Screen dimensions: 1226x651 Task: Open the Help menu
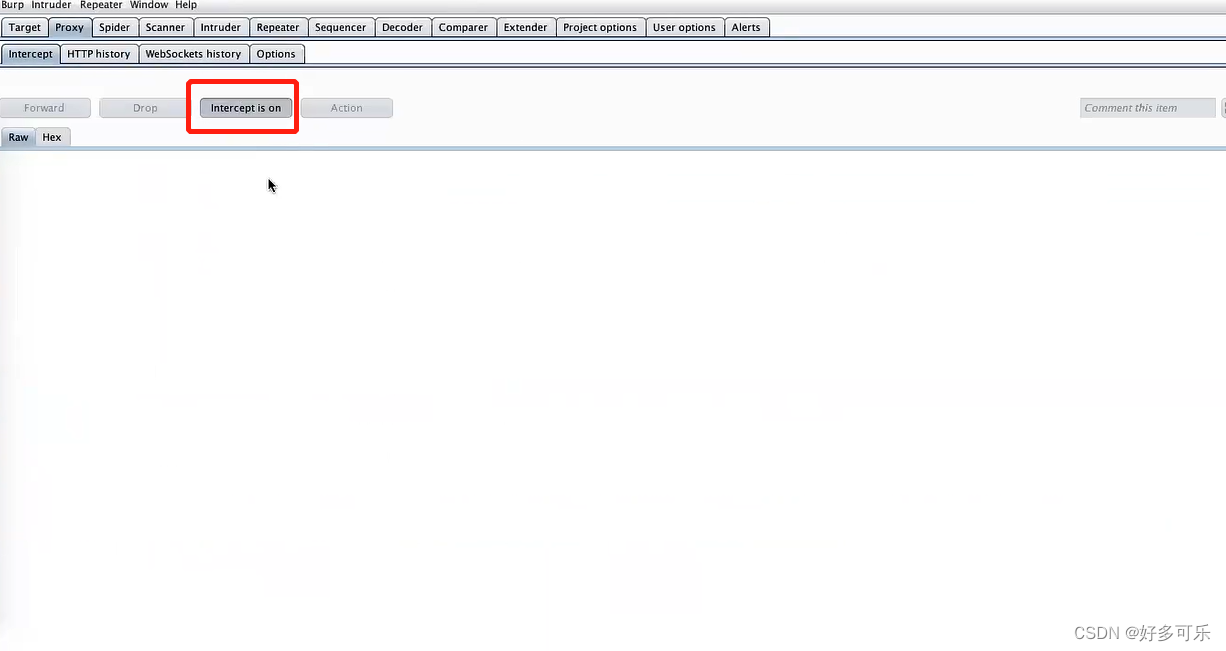[x=186, y=5]
